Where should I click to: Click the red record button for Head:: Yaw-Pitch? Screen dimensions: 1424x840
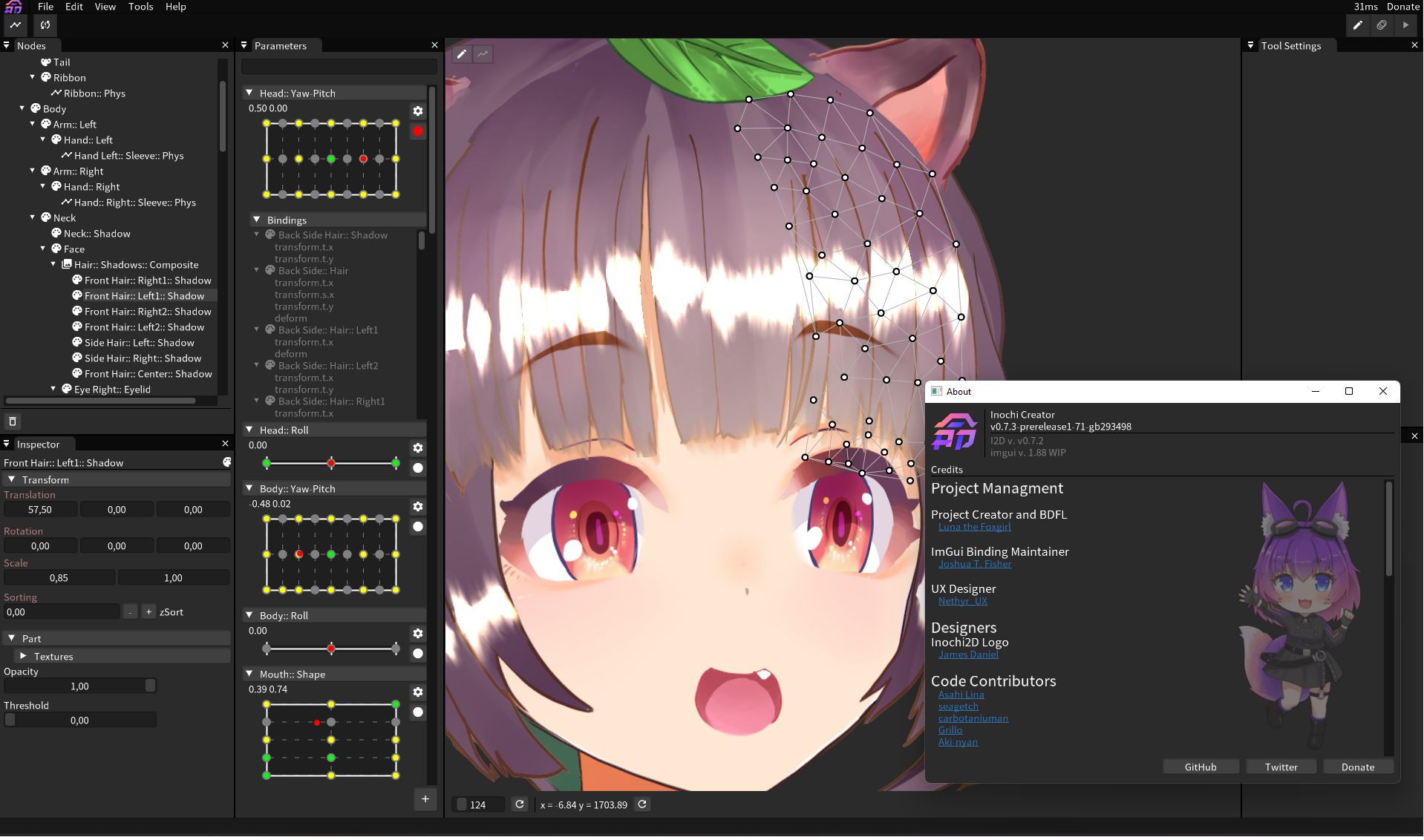coord(418,131)
